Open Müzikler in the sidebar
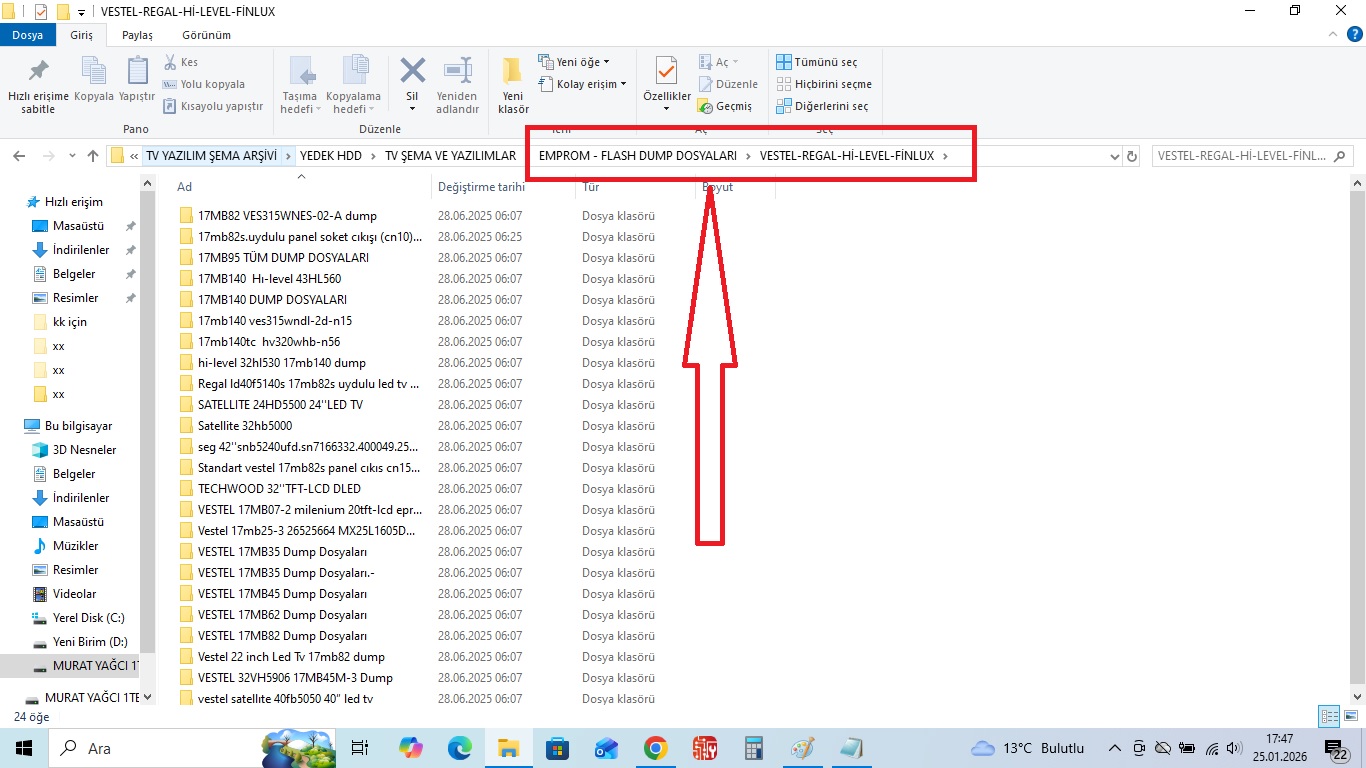The image size is (1366, 768). coord(75,546)
